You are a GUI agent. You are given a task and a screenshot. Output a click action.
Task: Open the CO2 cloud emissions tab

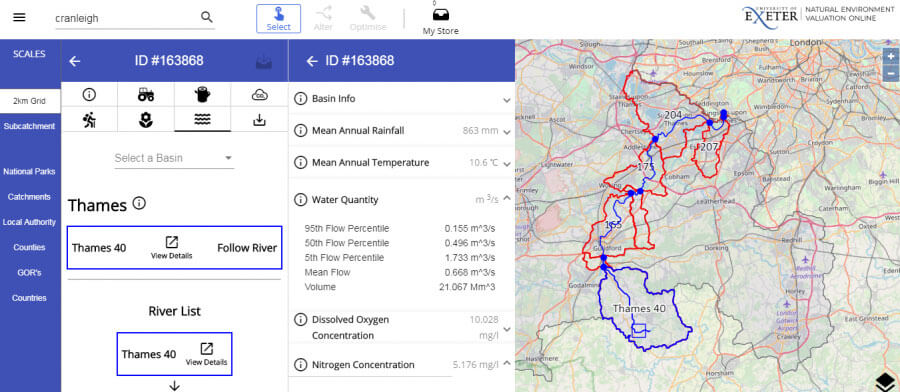[x=259, y=95]
